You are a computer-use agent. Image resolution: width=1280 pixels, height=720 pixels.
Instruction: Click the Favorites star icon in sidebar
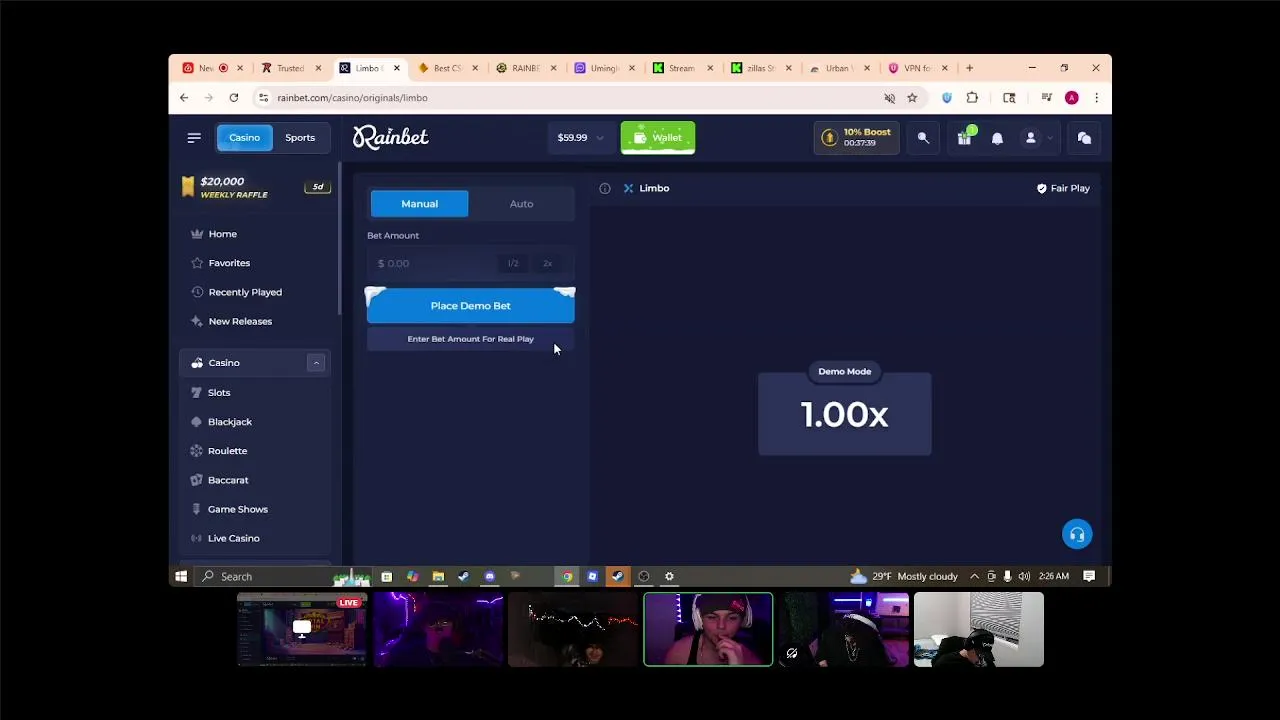tap(197, 263)
